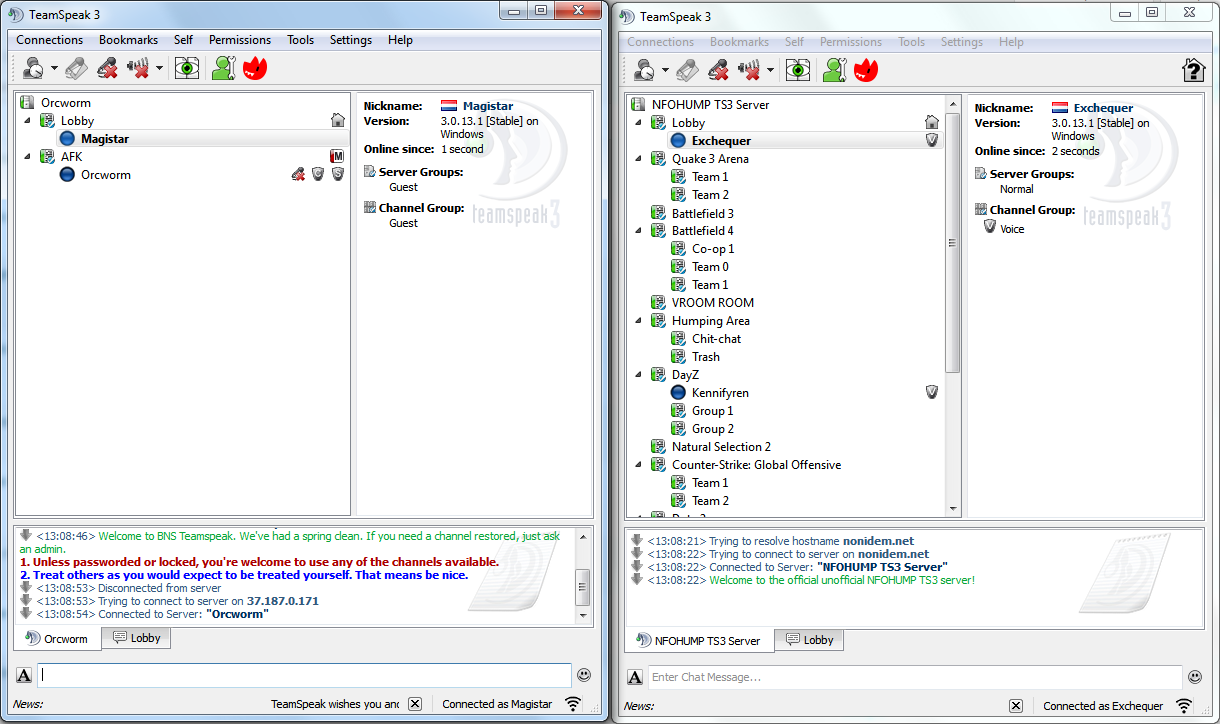Collapse Lobby channel in Orcworm tree
Viewport: 1220px width, 724px height.
click(x=28, y=120)
